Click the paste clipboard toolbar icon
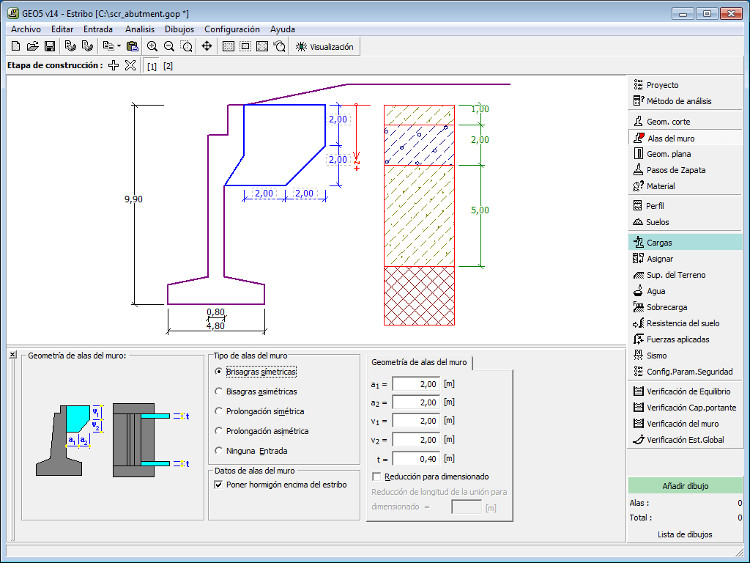This screenshot has height=563, width=750. 132,46
